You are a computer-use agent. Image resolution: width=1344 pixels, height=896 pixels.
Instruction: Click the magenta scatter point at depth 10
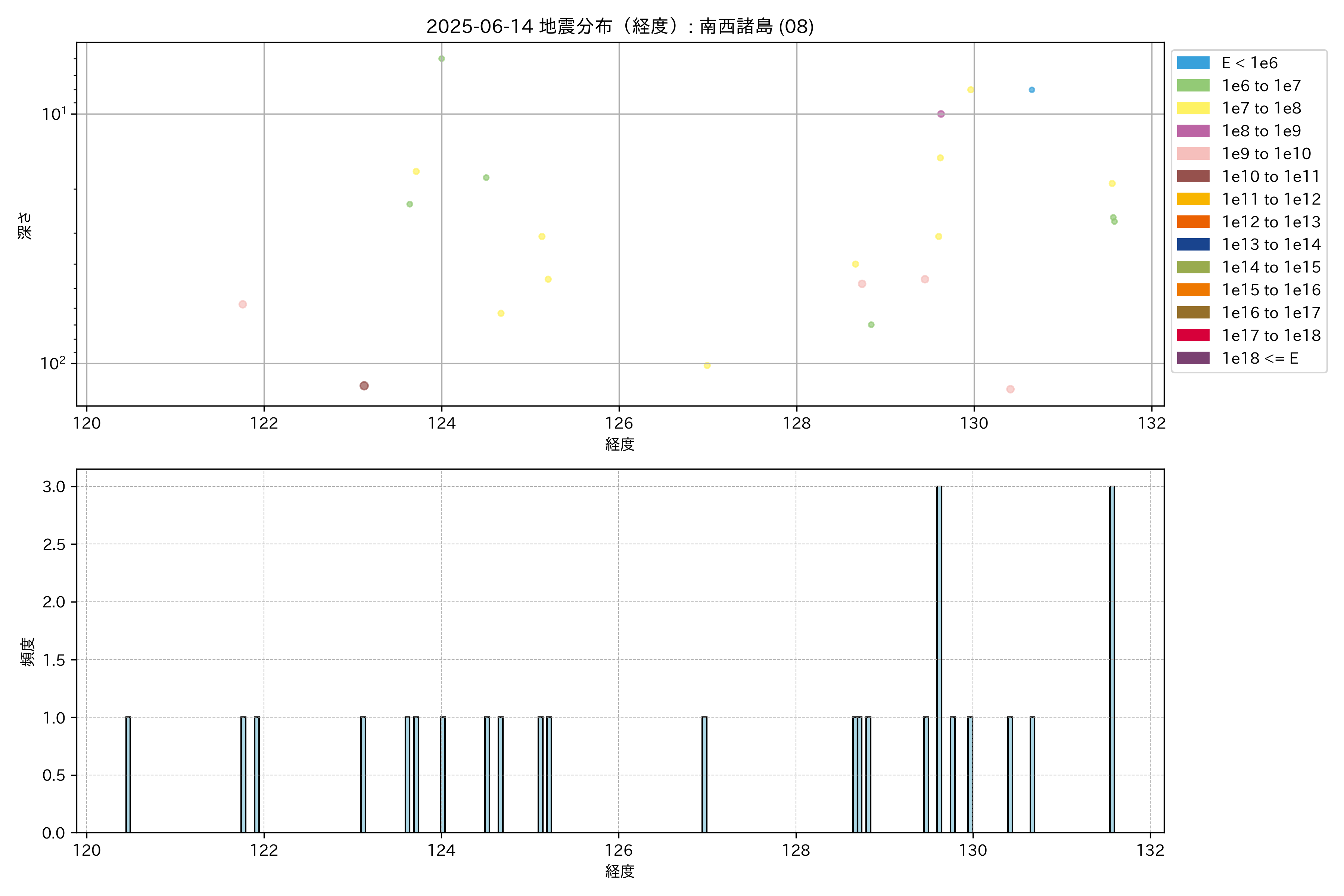click(940, 114)
